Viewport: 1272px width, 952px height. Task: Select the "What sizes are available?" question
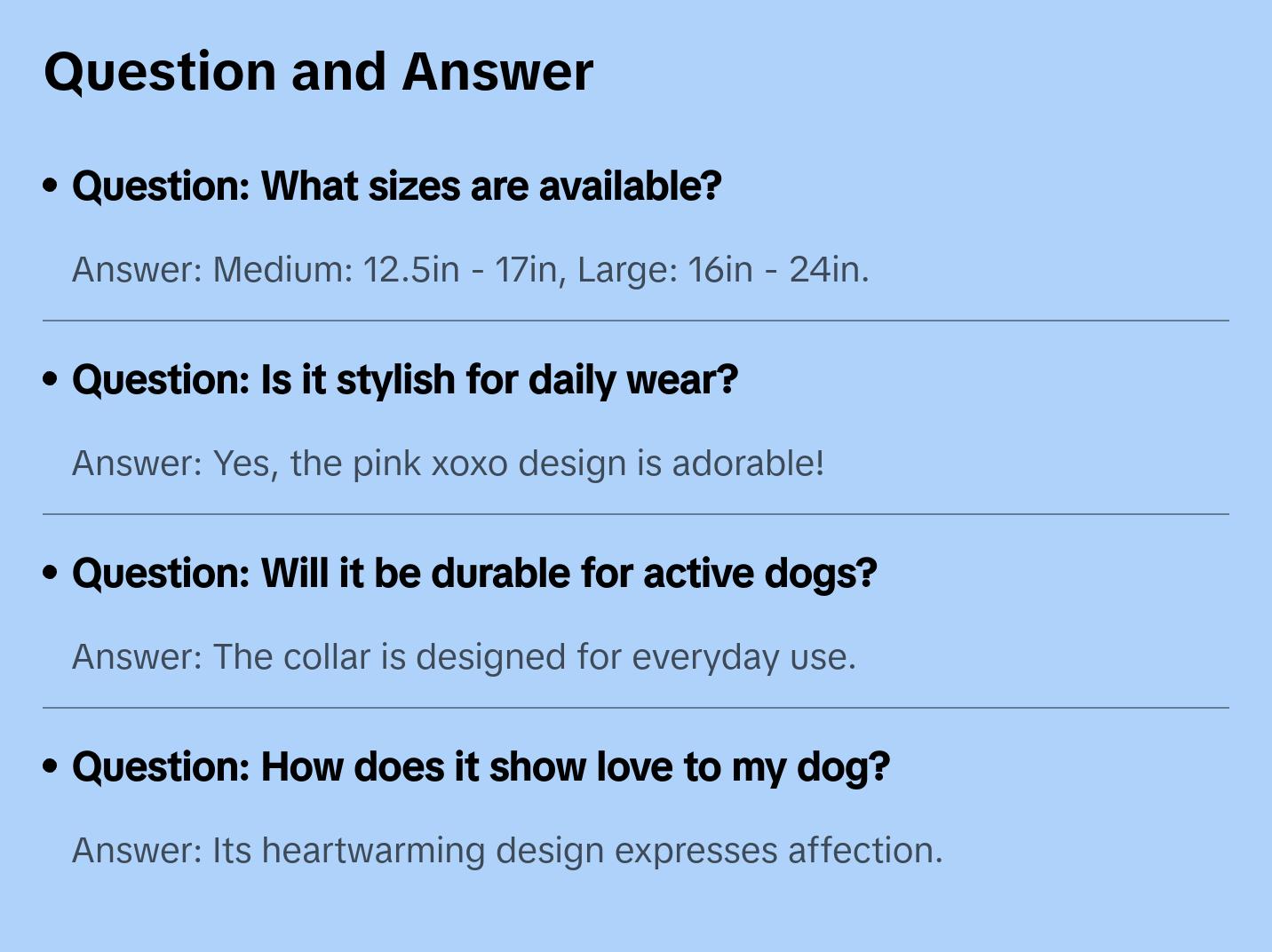[396, 186]
